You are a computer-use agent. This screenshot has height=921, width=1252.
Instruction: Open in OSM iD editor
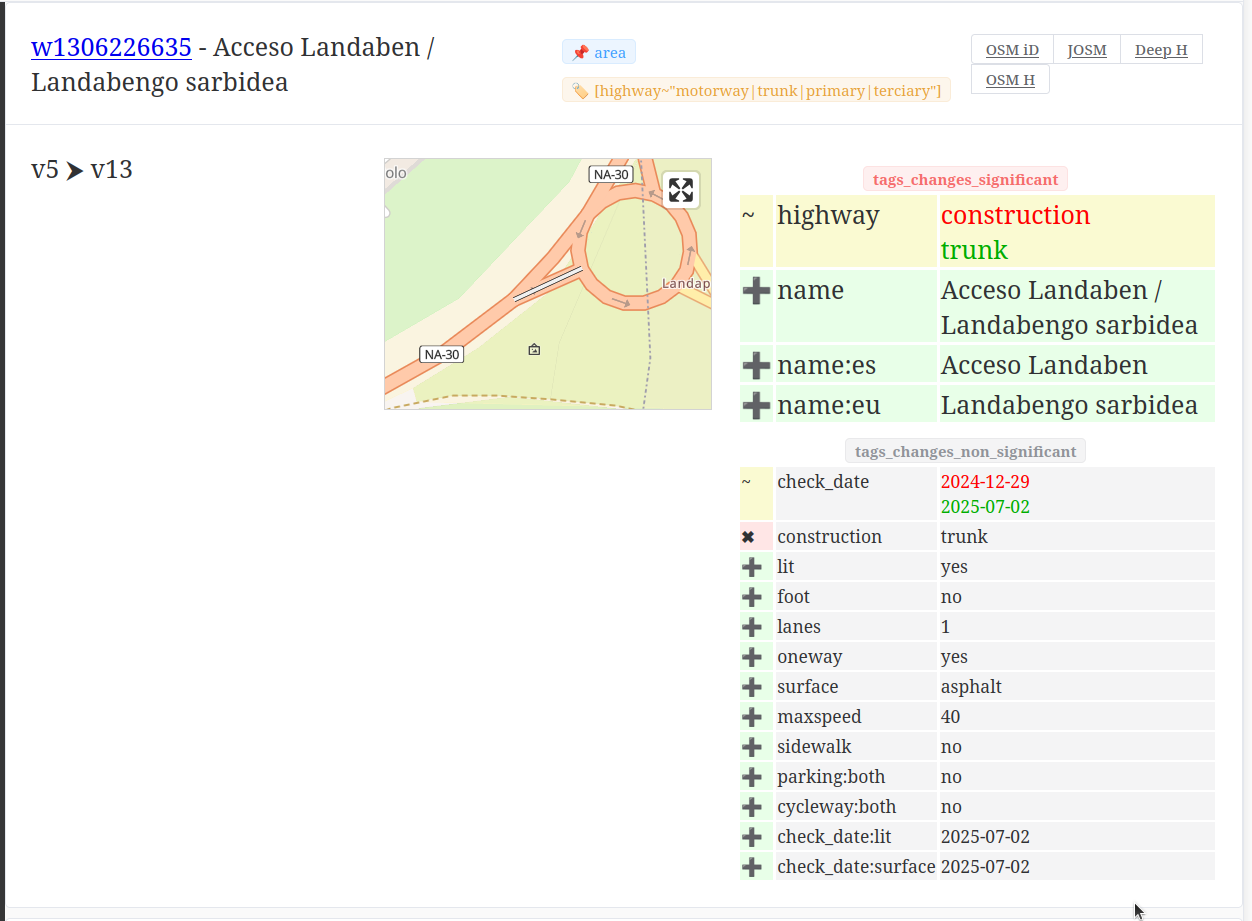(1012, 50)
